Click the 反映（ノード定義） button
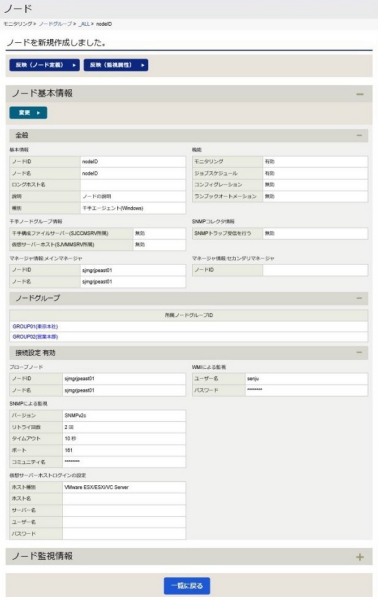Image resolution: width=378 pixels, height=600 pixels. [44, 65]
